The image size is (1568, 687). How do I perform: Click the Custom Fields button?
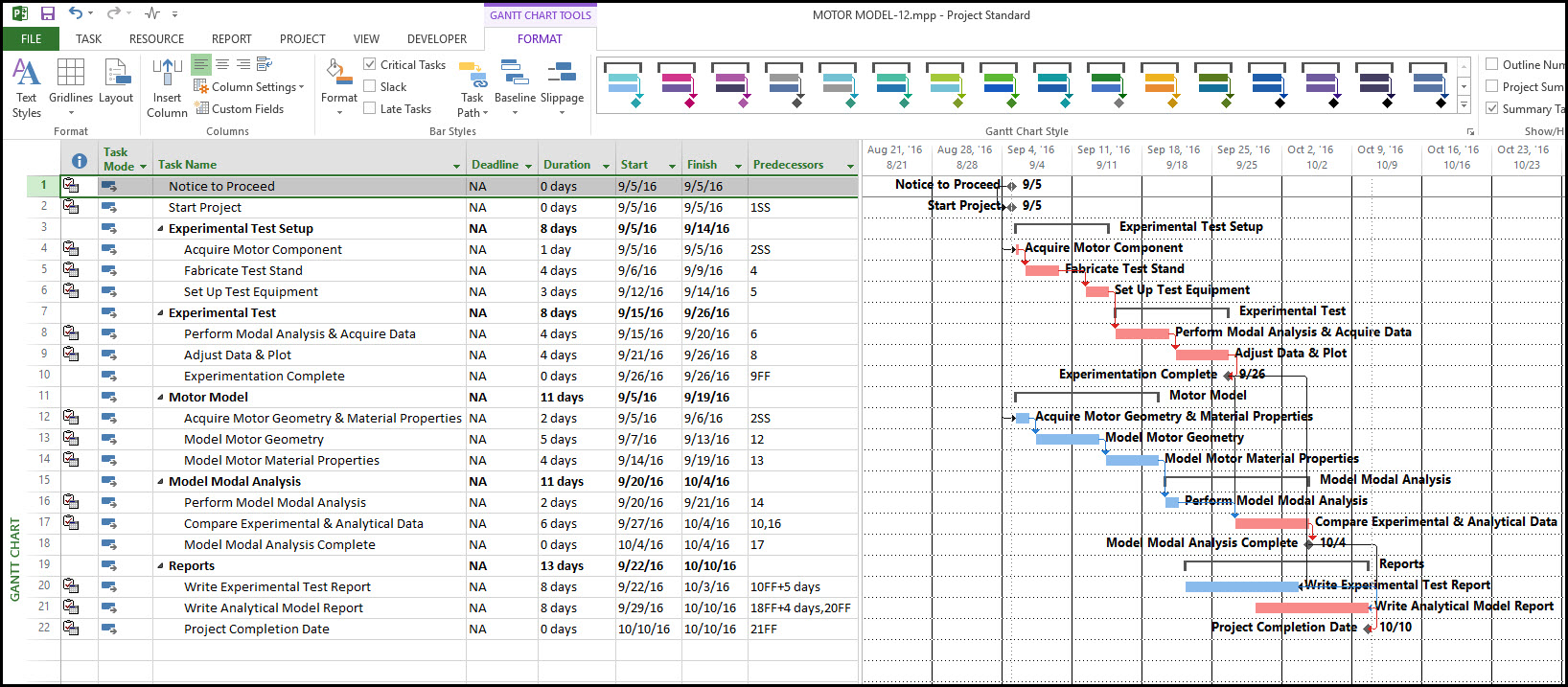pos(240,108)
